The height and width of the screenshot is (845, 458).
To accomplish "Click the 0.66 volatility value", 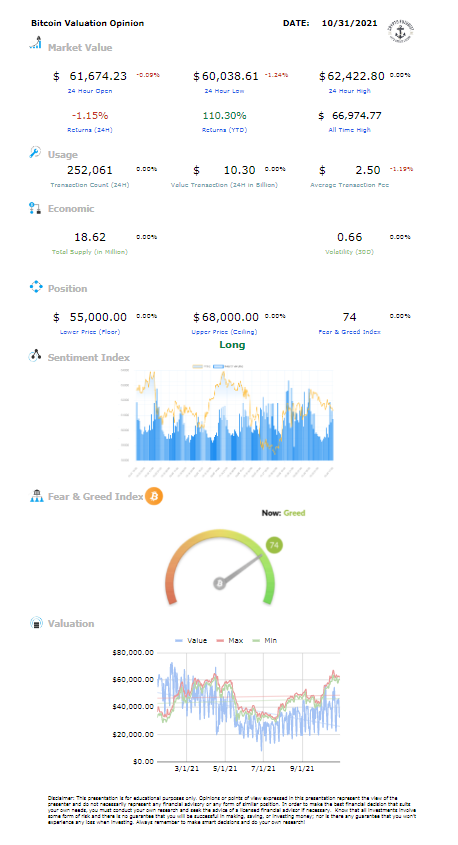I will click(x=350, y=237).
